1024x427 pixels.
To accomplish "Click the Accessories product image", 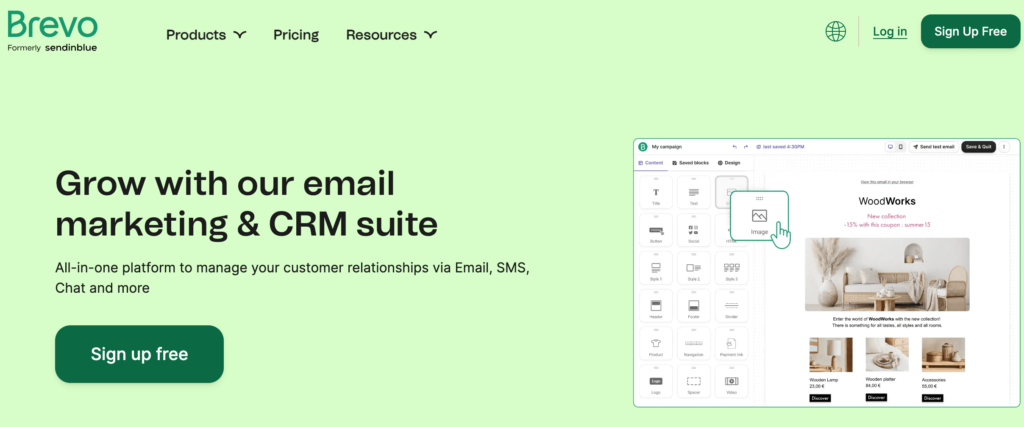I will point(943,355).
